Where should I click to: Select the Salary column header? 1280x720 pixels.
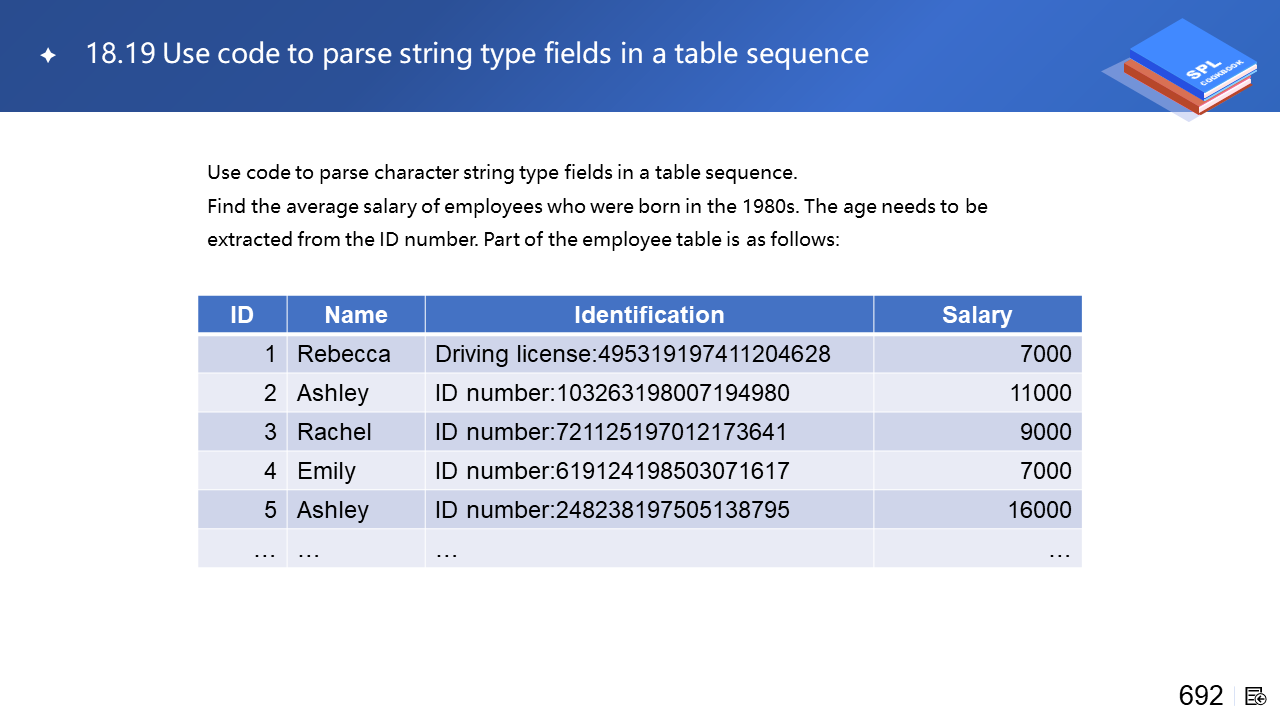977,315
